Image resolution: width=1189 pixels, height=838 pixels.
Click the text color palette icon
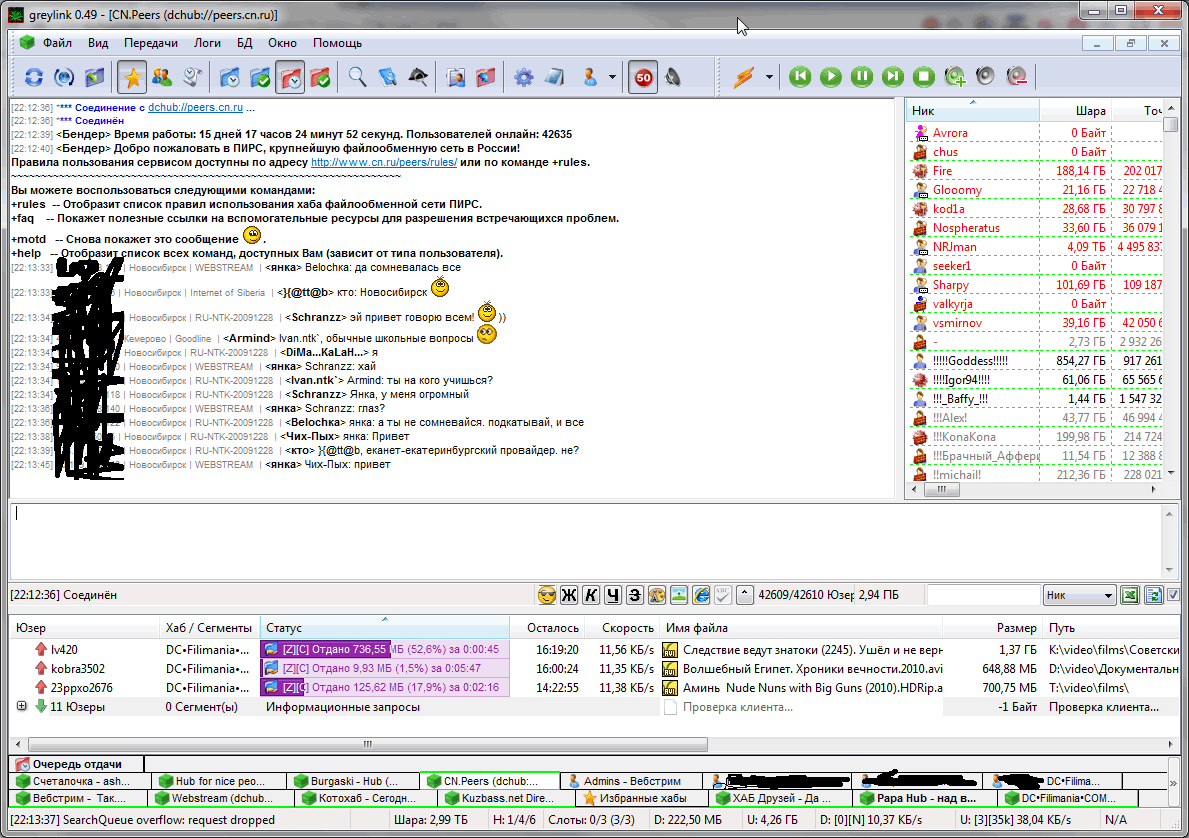pyautogui.click(x=657, y=595)
